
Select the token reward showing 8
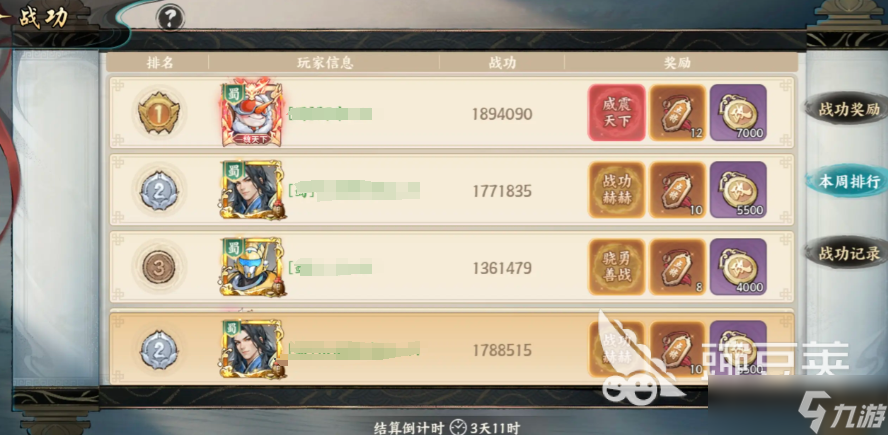click(677, 267)
